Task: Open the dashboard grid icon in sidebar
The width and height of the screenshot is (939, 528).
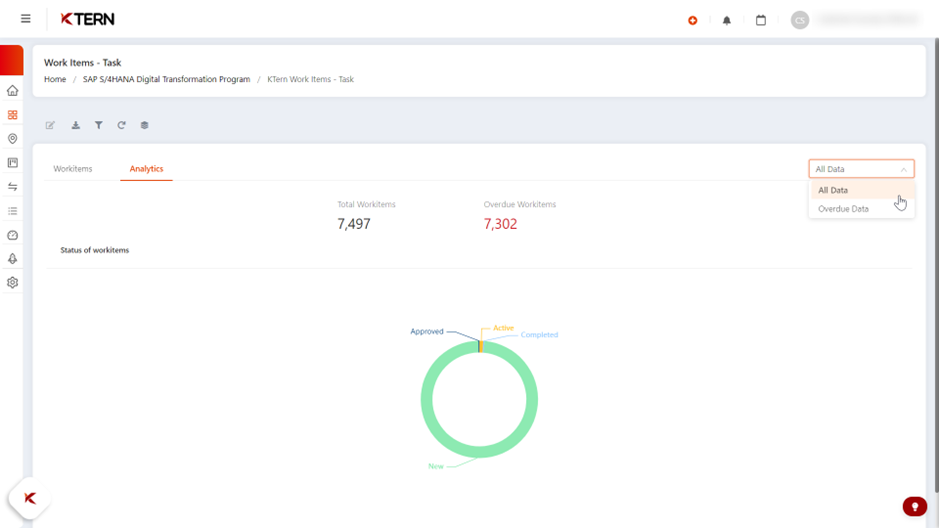Action: [13, 114]
